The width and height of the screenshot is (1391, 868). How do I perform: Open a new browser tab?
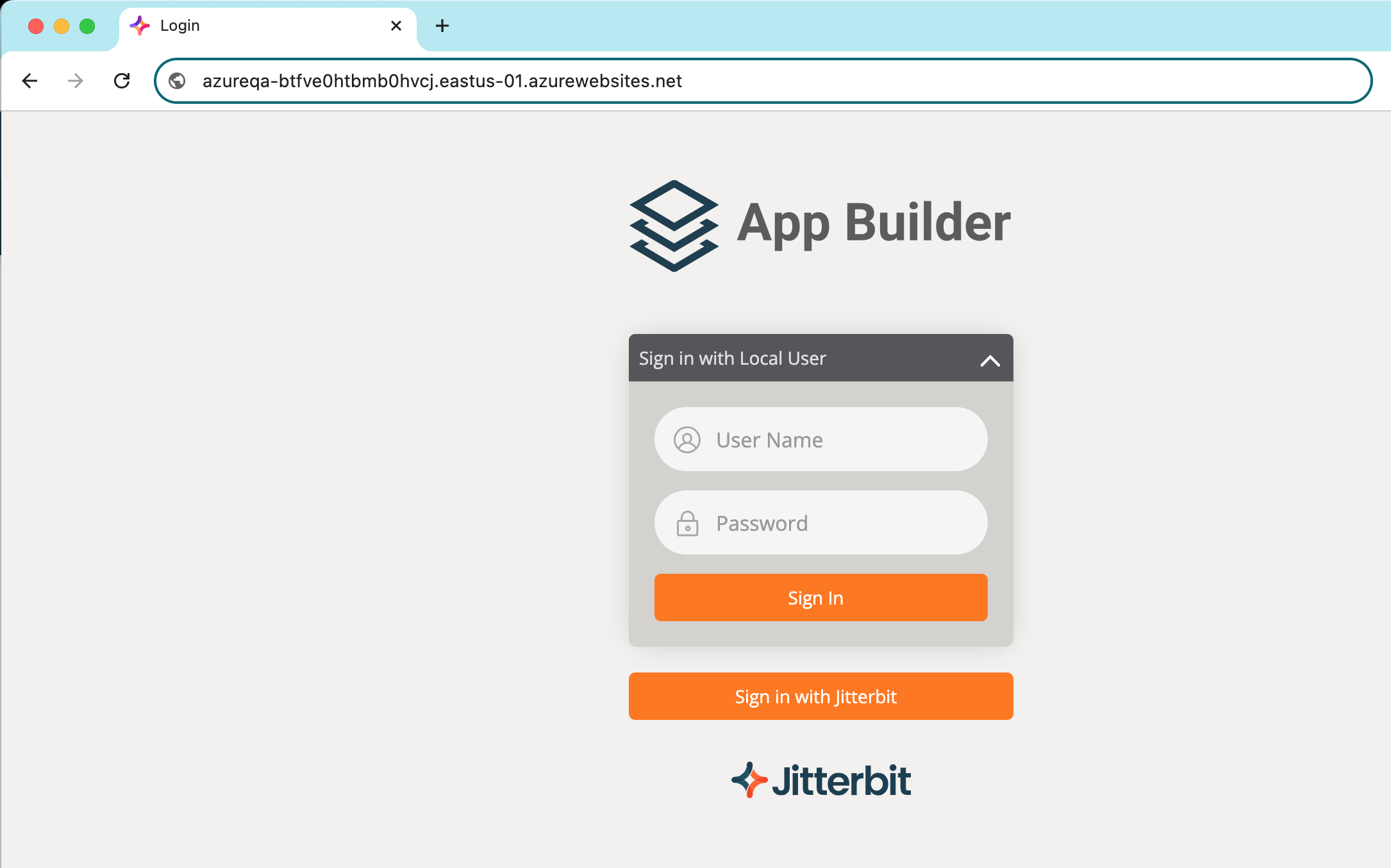442,26
